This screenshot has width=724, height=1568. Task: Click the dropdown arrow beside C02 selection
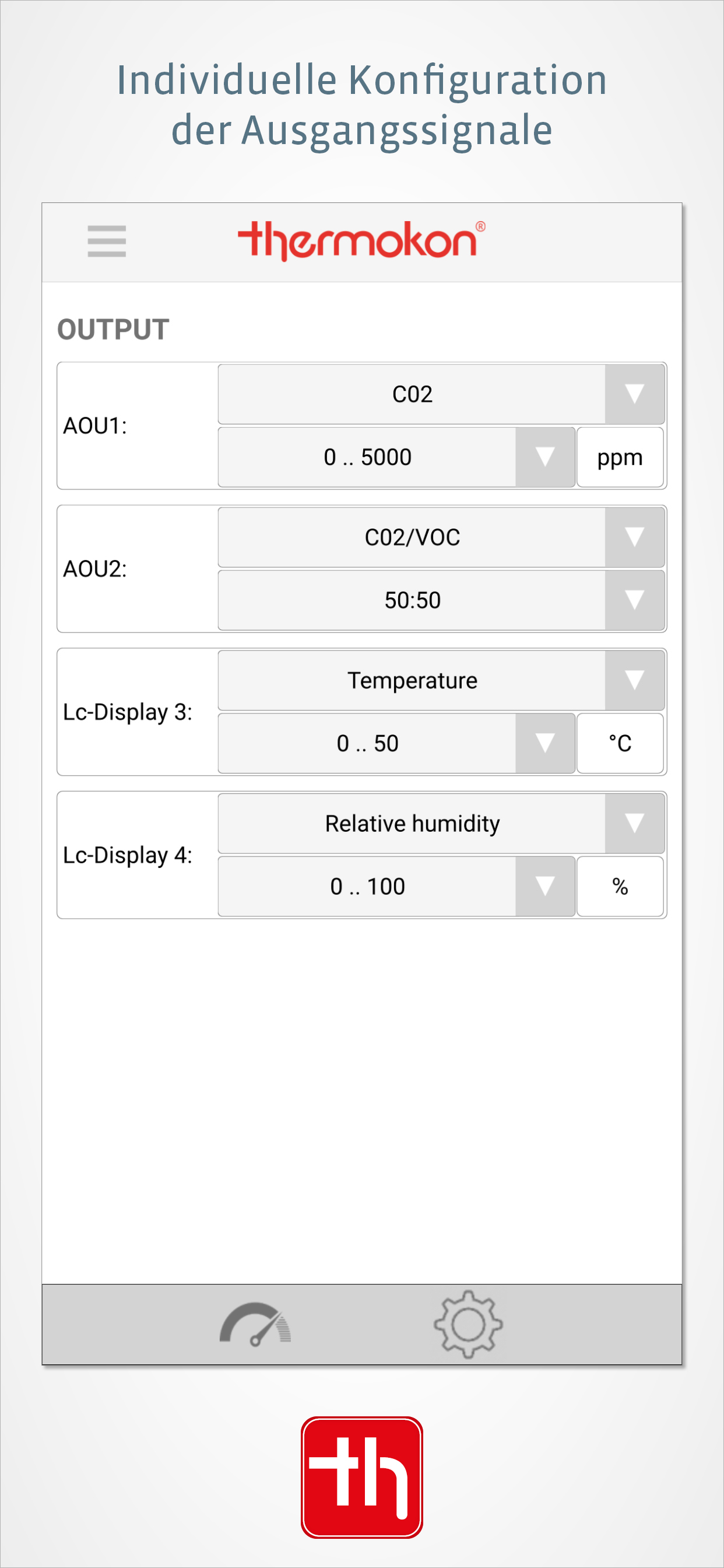click(x=635, y=394)
